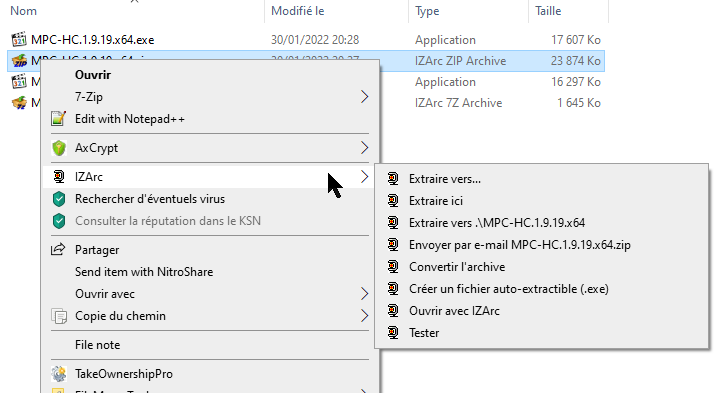Click the 23 874 Ko size cell
This screenshot has width=717, height=393.
576,61
